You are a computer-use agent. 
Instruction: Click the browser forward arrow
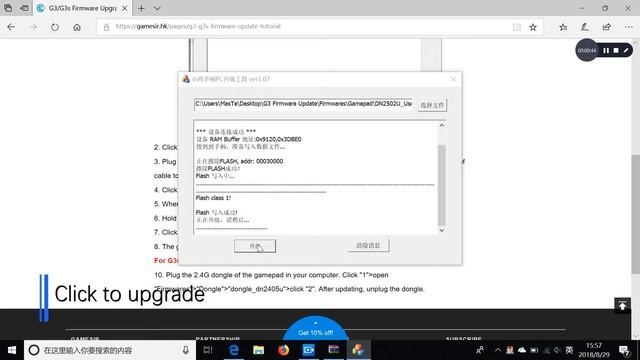[x=33, y=27]
